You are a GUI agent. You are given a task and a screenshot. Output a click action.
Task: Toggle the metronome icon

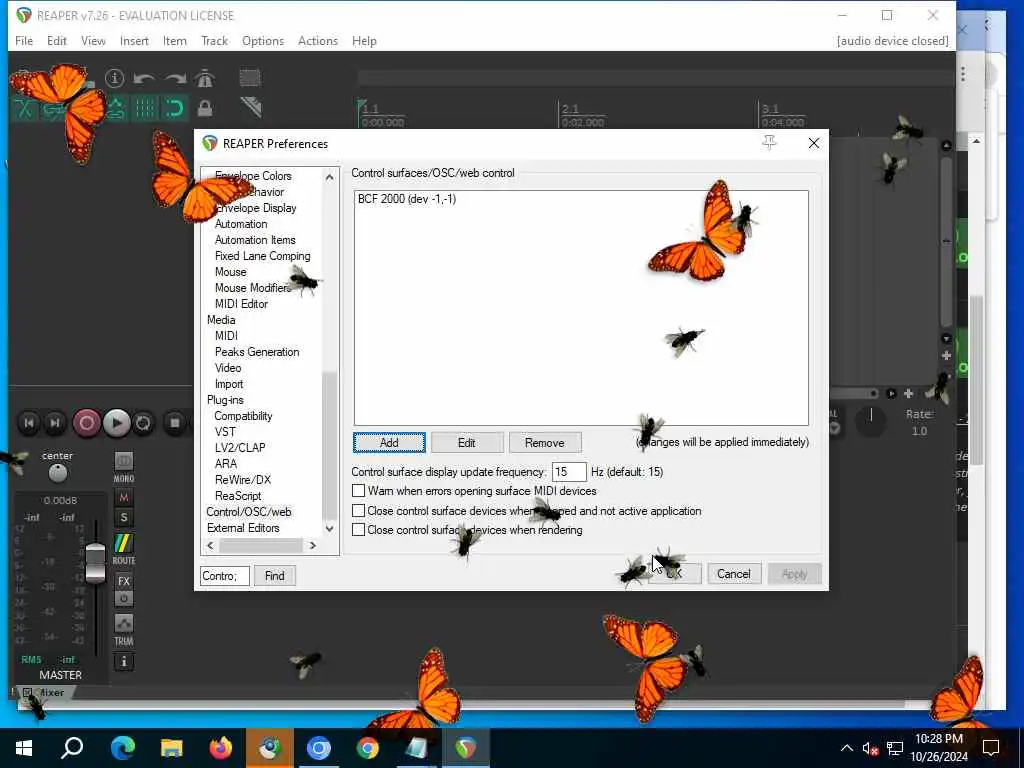pos(205,78)
